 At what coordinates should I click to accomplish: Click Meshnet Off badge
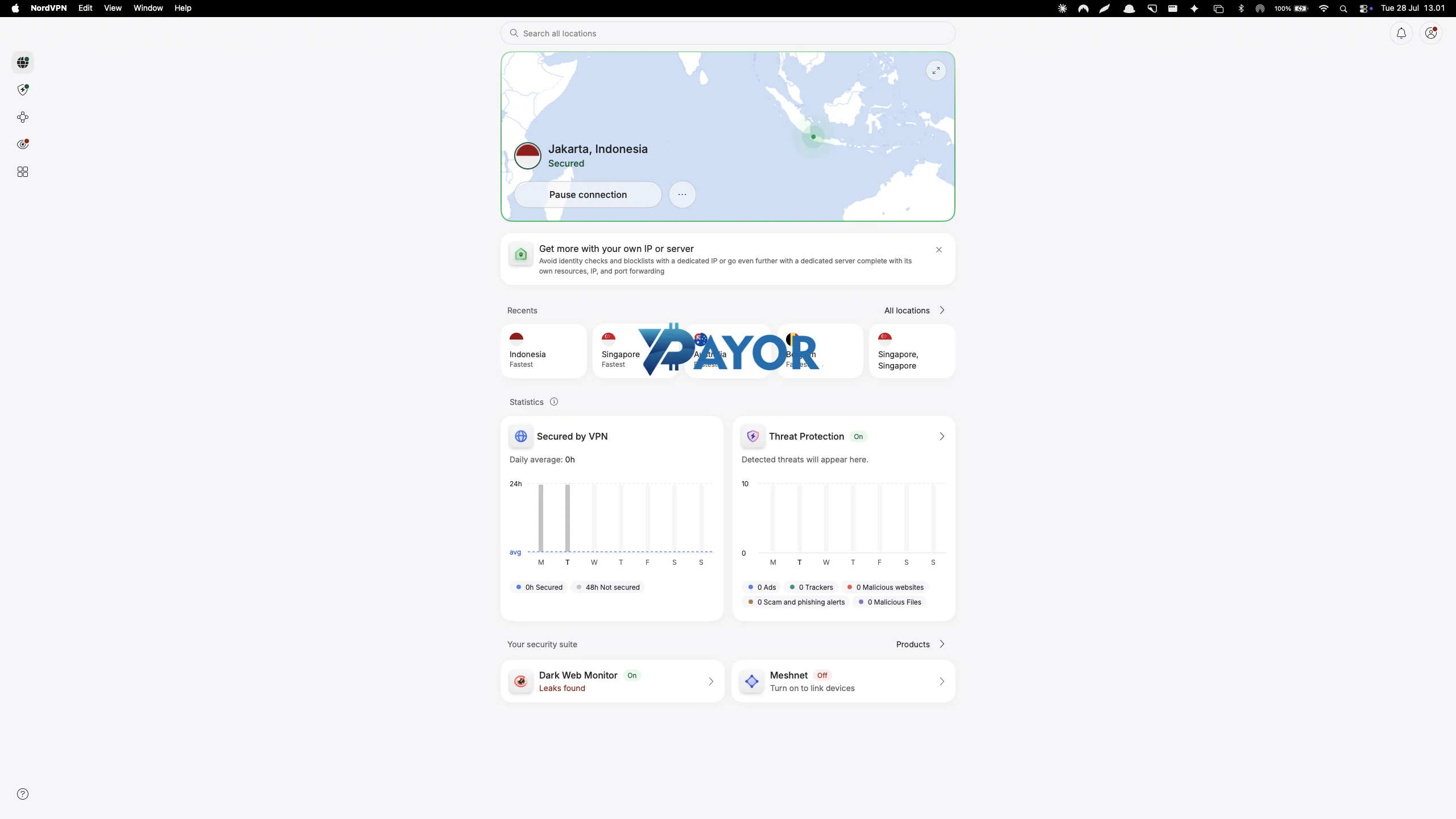coord(822,676)
